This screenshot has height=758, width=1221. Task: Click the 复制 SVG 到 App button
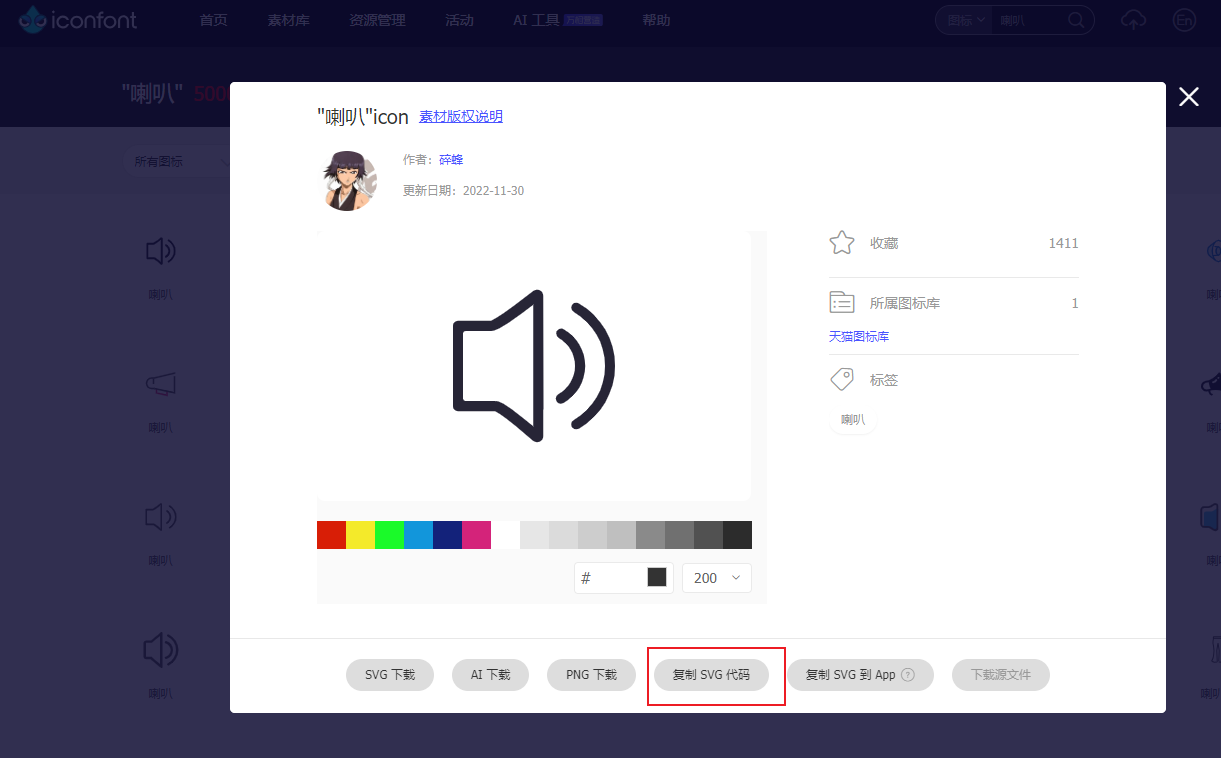(860, 675)
